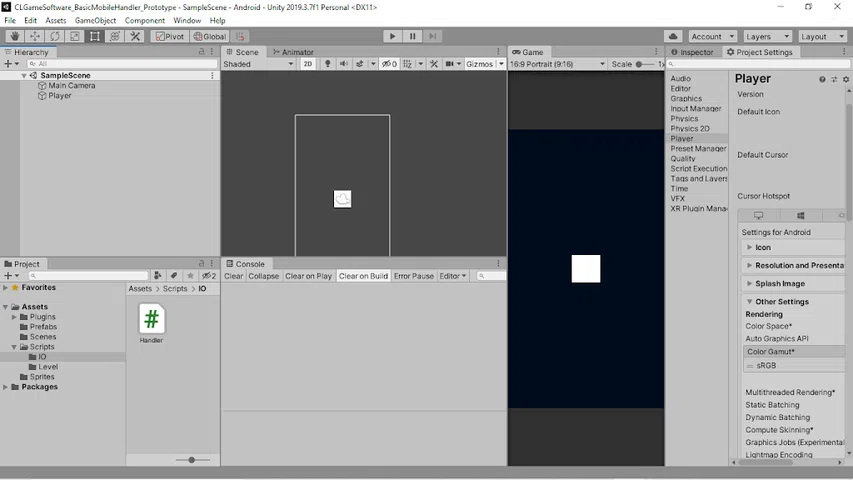Toggle Clear on Play in Console

tap(308, 276)
